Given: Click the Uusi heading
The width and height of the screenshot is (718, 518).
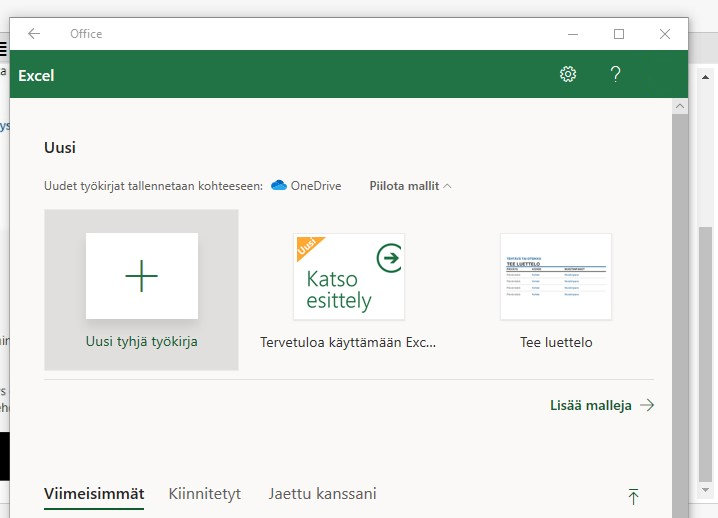Looking at the screenshot, I should (x=60, y=147).
